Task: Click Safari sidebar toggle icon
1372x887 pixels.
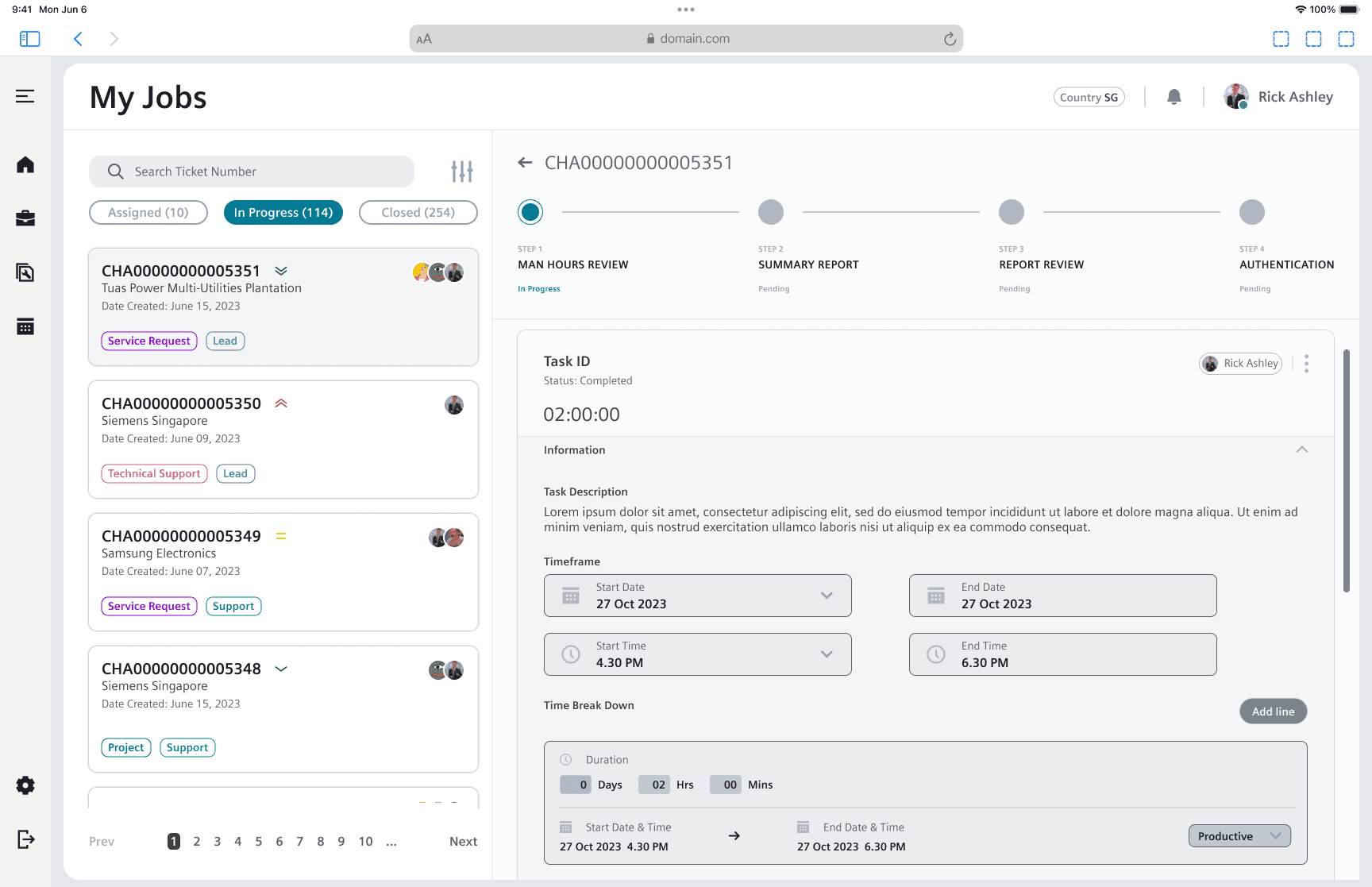Action: coord(30,39)
